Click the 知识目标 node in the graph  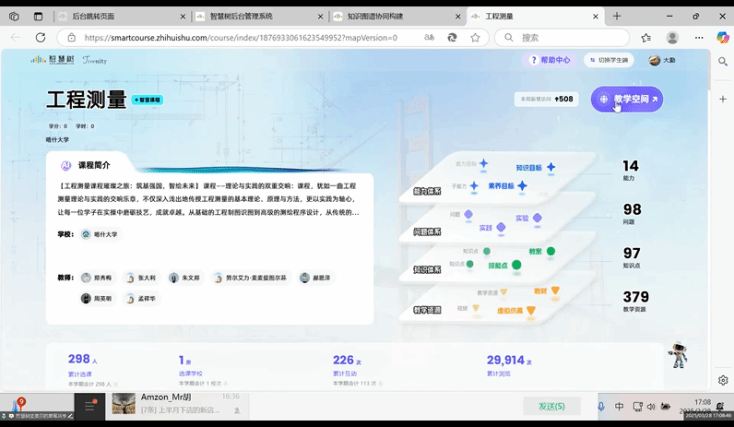[529, 167]
